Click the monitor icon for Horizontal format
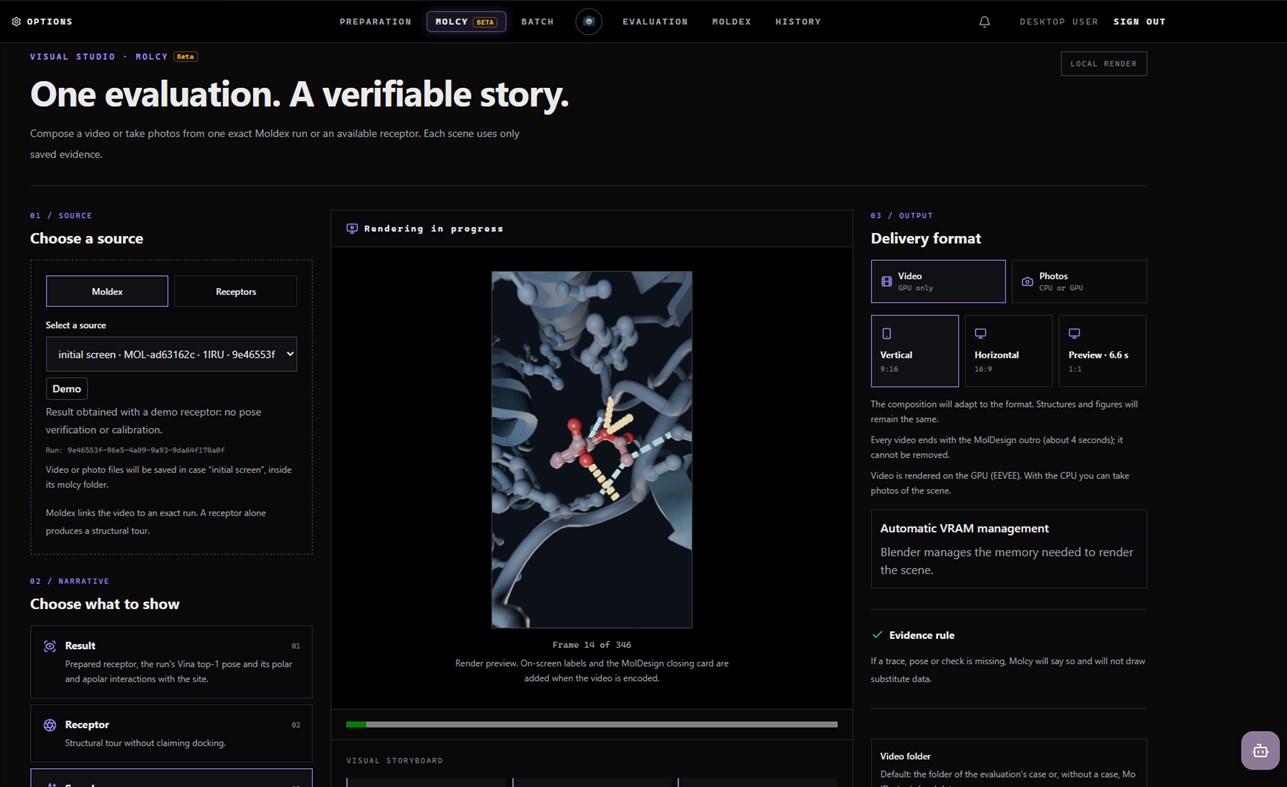This screenshot has height=787, width=1287. (x=980, y=333)
